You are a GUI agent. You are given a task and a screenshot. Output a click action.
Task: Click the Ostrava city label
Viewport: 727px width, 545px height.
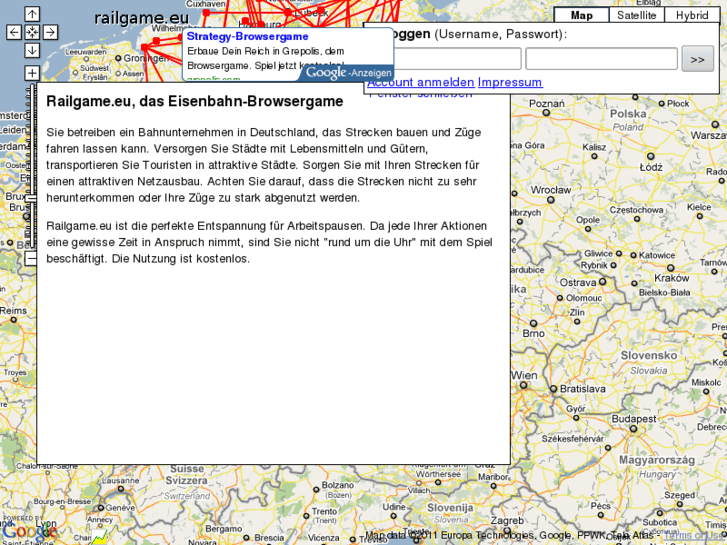point(578,282)
